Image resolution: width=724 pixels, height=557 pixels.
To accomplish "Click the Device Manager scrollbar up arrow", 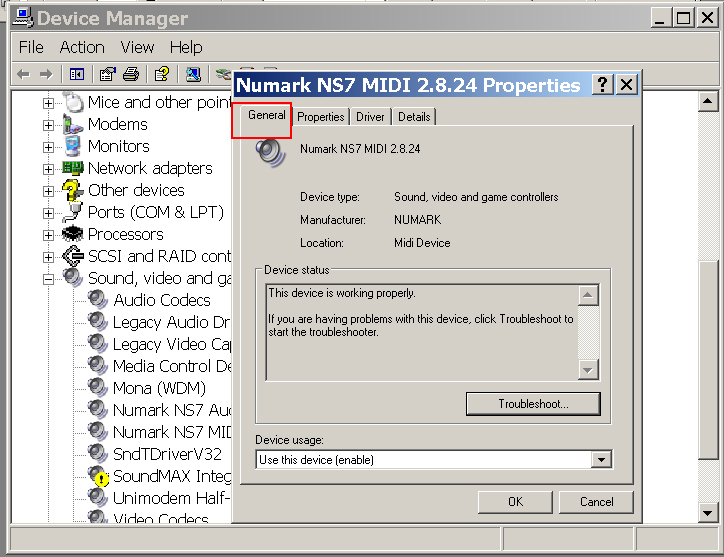I will pyautogui.click(x=707, y=101).
